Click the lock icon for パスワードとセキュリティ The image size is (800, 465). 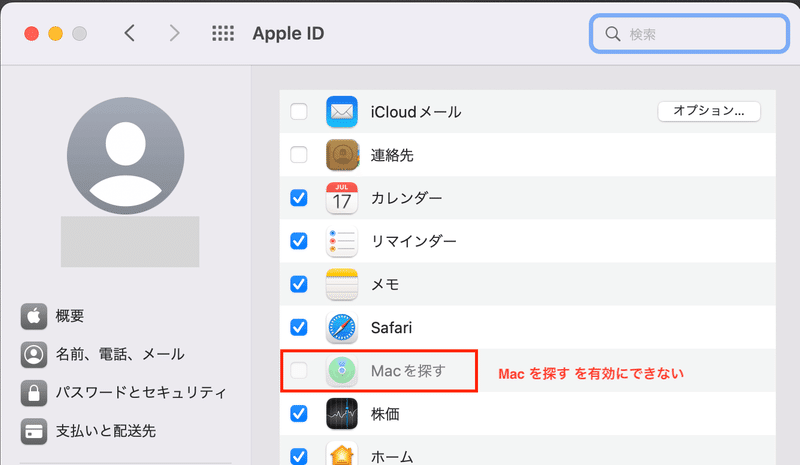34,393
